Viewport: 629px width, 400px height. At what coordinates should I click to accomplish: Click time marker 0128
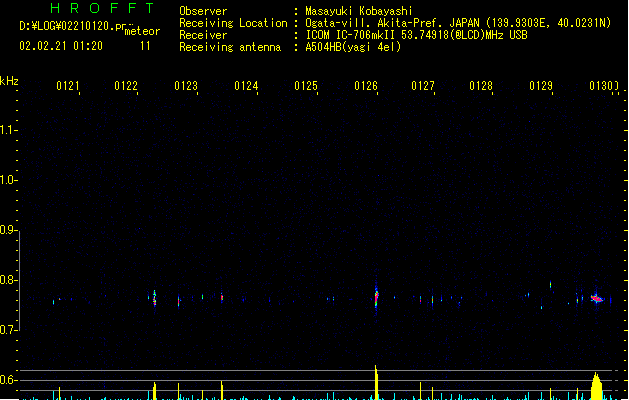point(481,86)
